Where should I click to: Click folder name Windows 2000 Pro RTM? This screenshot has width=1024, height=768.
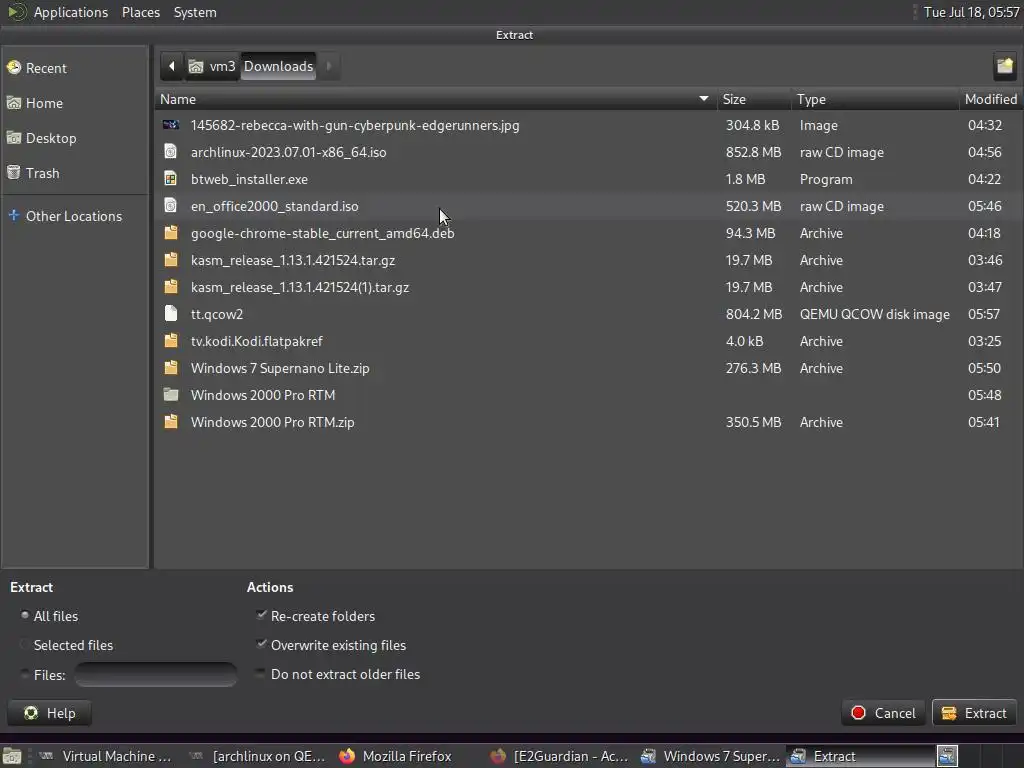coord(263,395)
